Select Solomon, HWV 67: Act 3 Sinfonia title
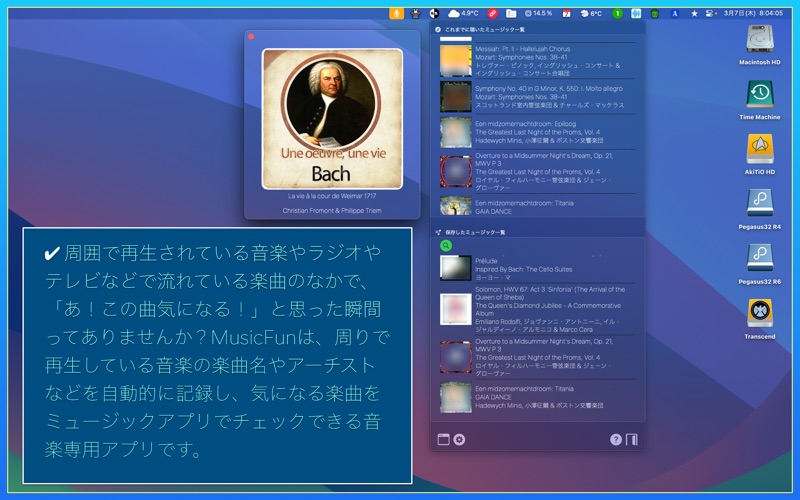The width and height of the screenshot is (800, 500). click(550, 293)
